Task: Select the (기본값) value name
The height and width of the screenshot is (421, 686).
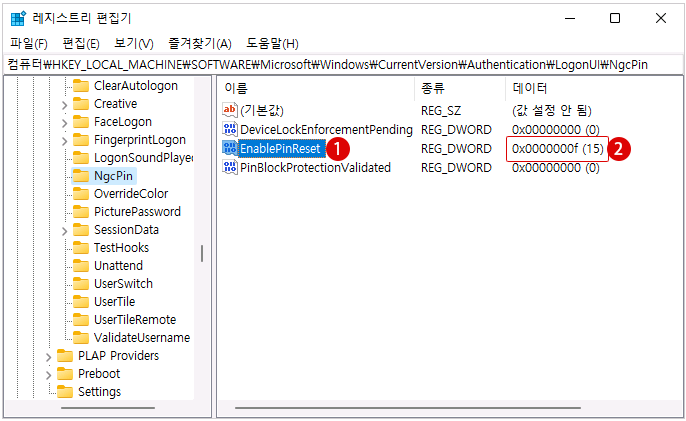Action: 262,110
